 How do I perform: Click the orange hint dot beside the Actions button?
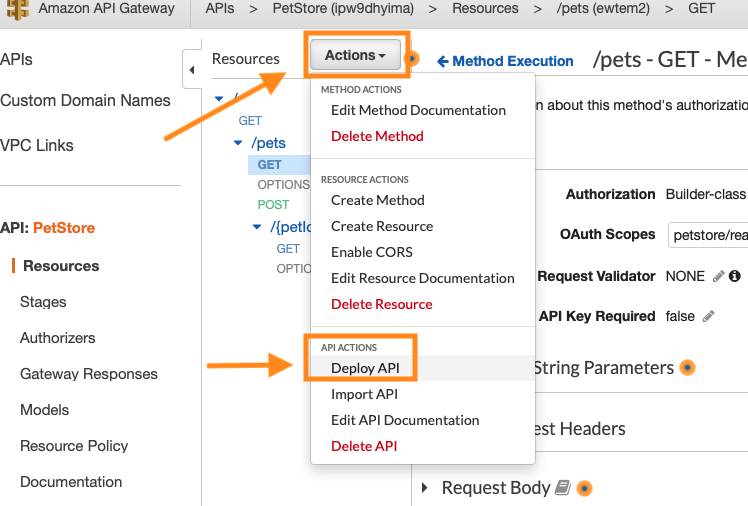click(x=413, y=59)
